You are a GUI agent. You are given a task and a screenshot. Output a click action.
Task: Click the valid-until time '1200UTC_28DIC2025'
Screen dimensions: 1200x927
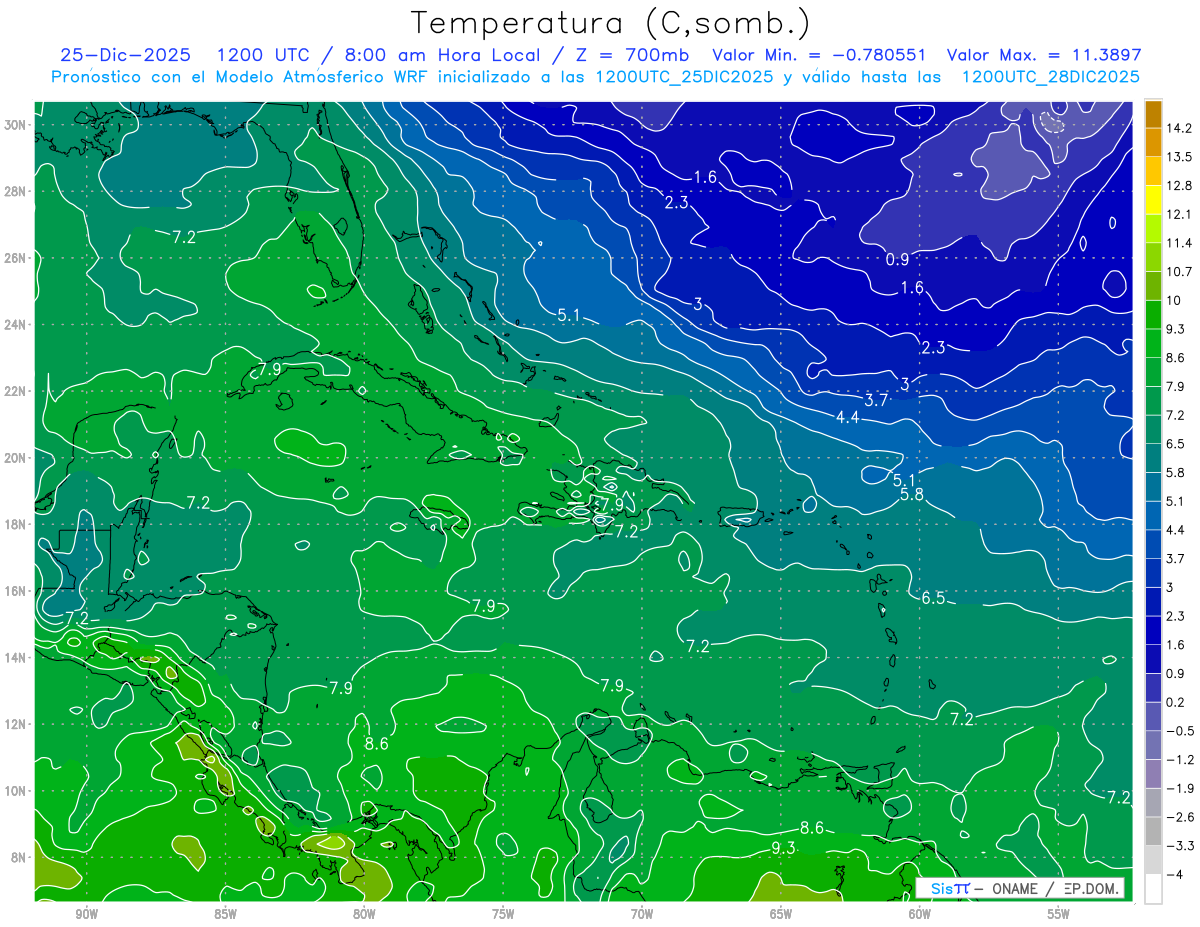click(x=1050, y=76)
